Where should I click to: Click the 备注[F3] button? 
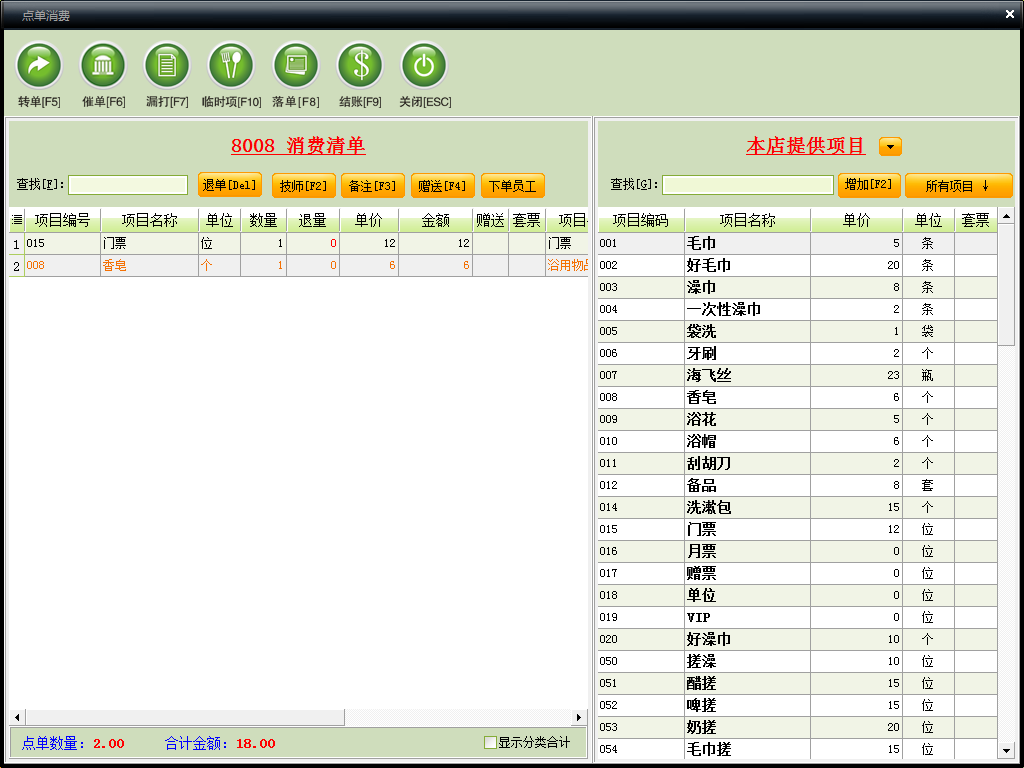pyautogui.click(x=373, y=185)
